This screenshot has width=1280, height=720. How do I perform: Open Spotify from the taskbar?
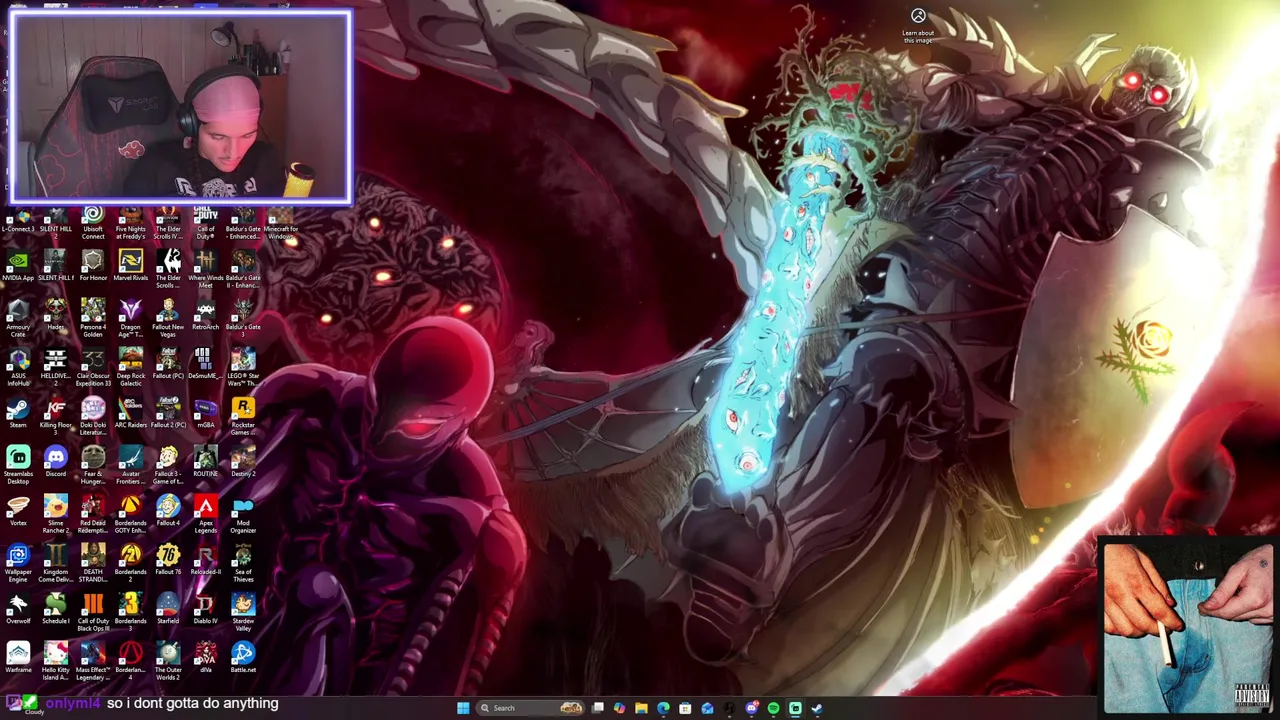tap(773, 708)
